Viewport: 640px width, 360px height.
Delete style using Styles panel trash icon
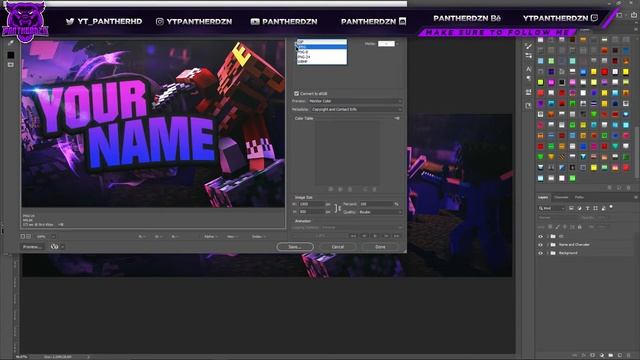628,187
